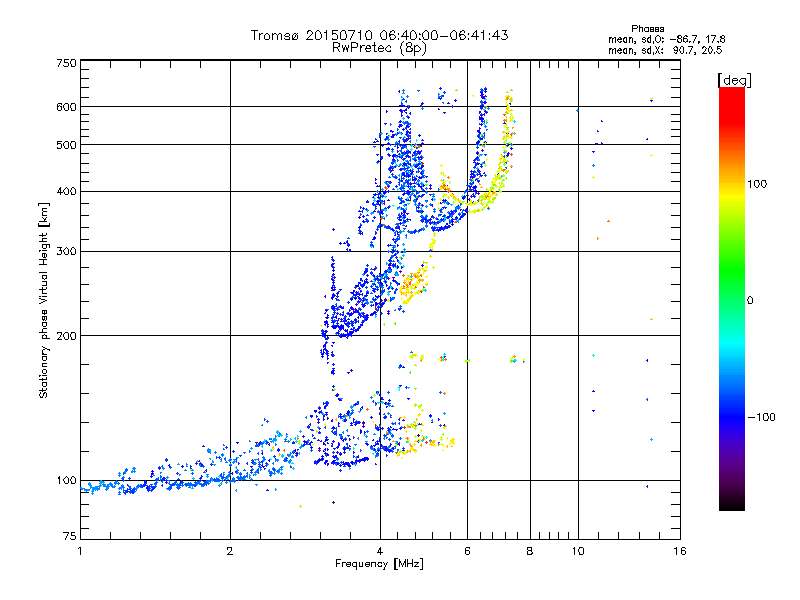Click the x-axis label '2'
Viewport: 800px width, 600px height.
point(230,551)
